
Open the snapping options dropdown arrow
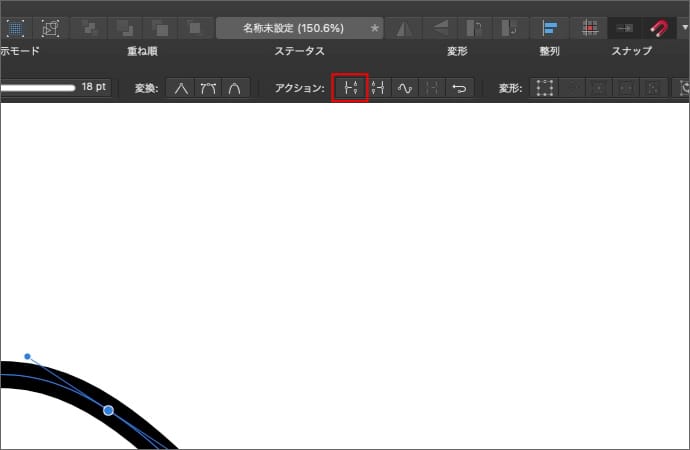click(684, 27)
